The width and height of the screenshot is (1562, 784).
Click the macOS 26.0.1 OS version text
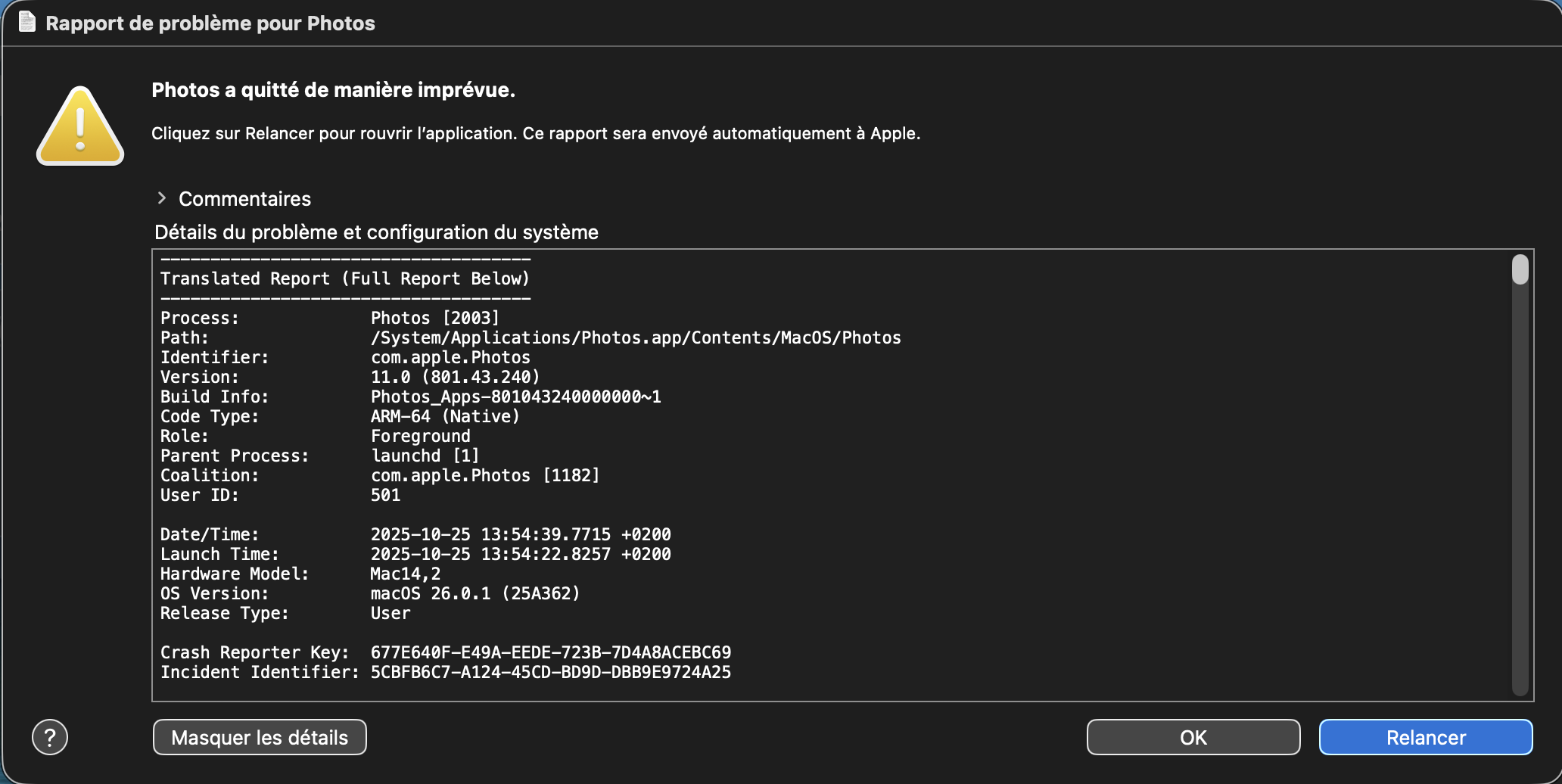tap(475, 593)
